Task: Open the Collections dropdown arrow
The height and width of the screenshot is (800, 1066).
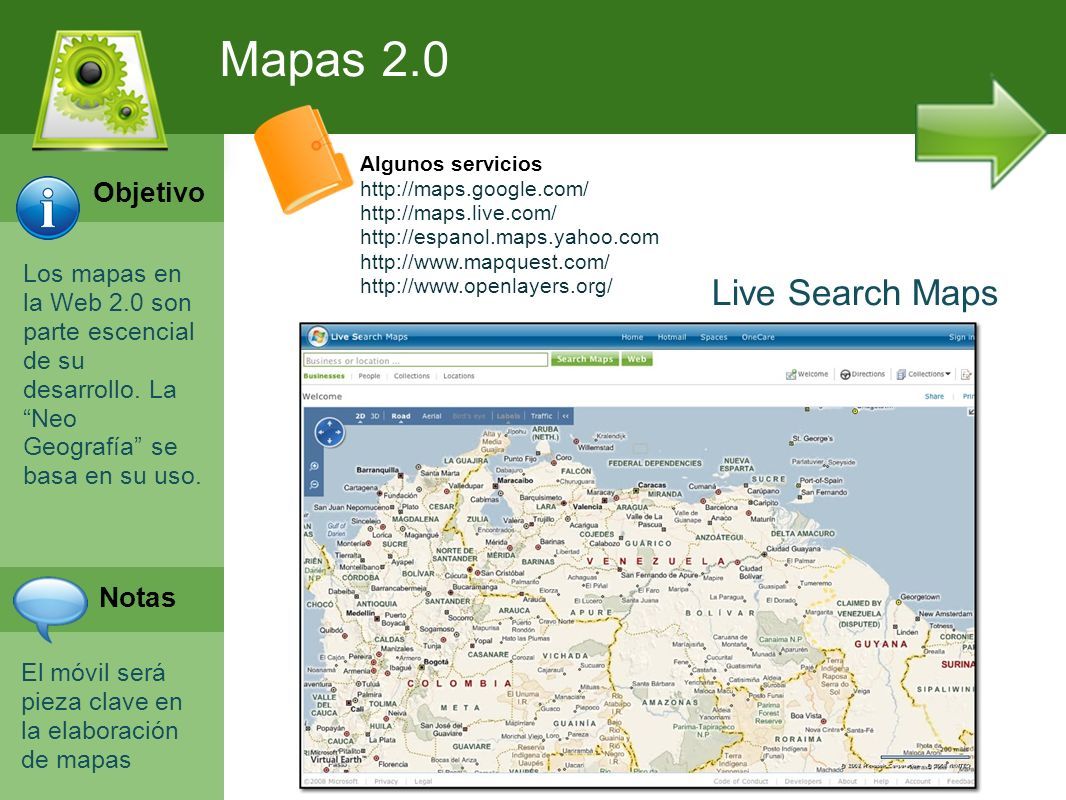Action: click(948, 374)
